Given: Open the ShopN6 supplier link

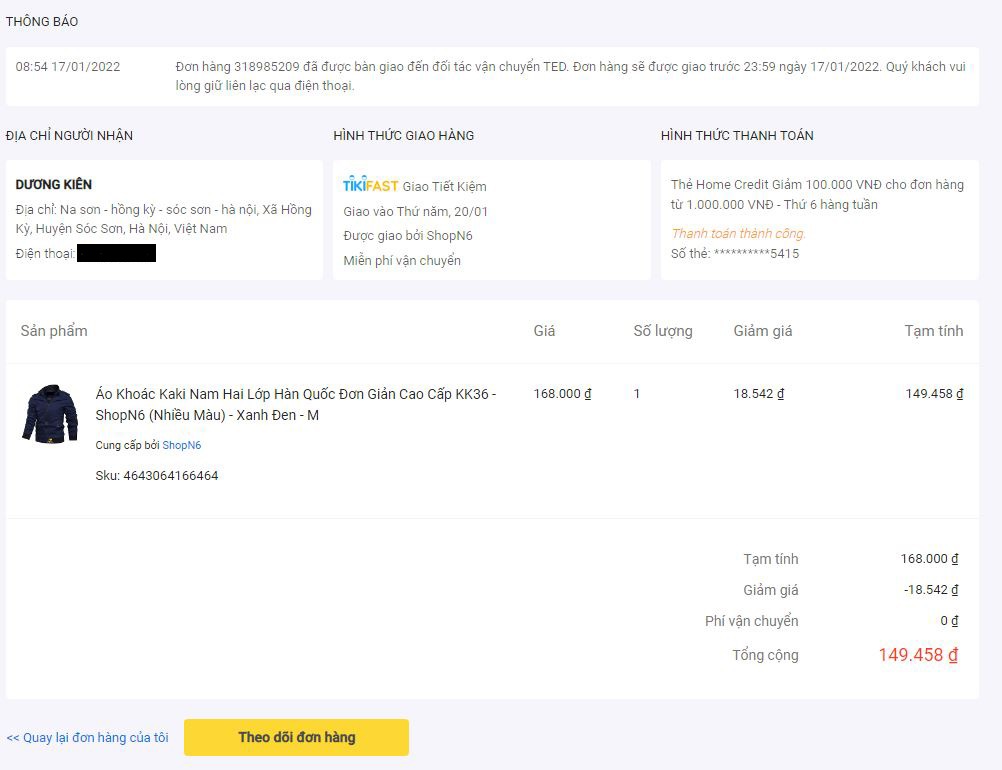Looking at the screenshot, I should click(x=181, y=445).
